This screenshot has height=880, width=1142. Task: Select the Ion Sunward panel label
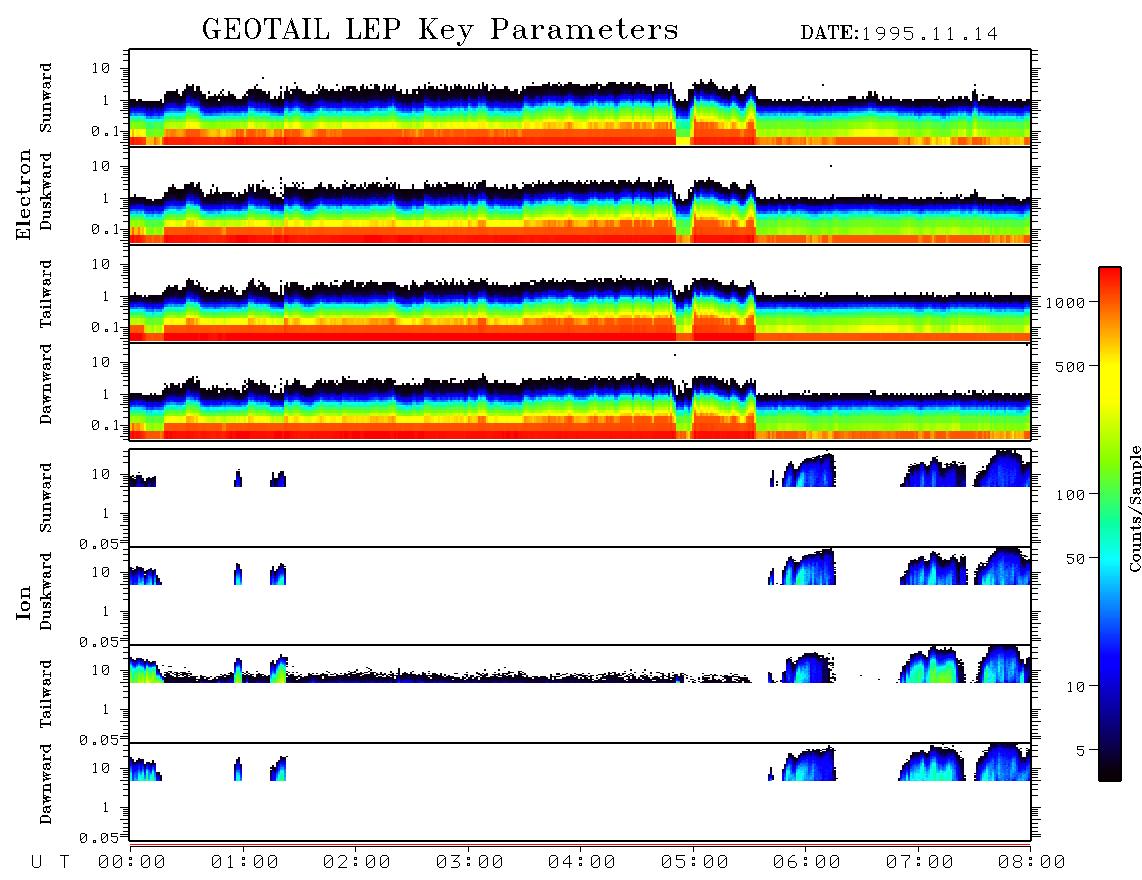pyautogui.click(x=45, y=497)
